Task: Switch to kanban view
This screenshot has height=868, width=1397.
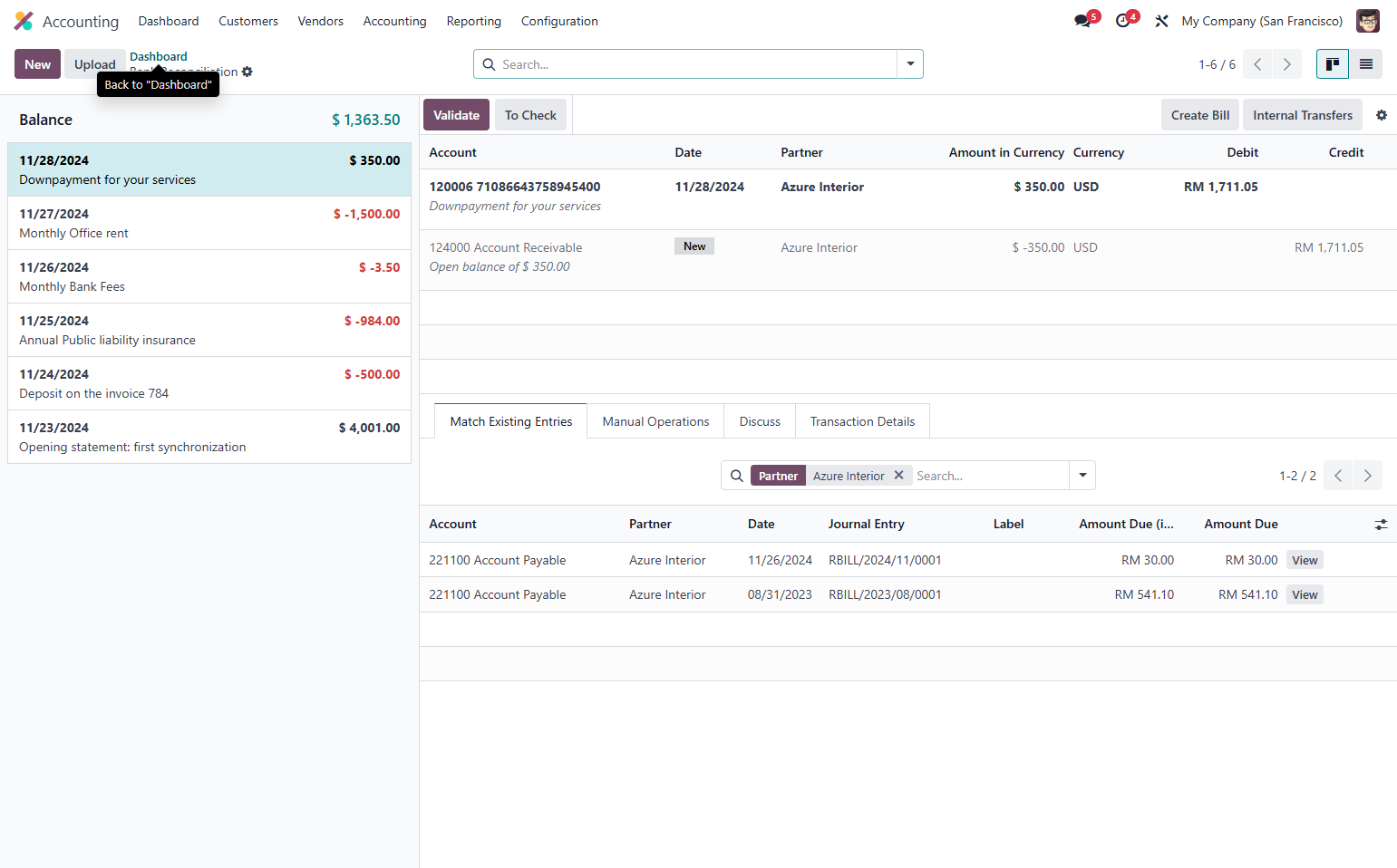Action: [1333, 64]
